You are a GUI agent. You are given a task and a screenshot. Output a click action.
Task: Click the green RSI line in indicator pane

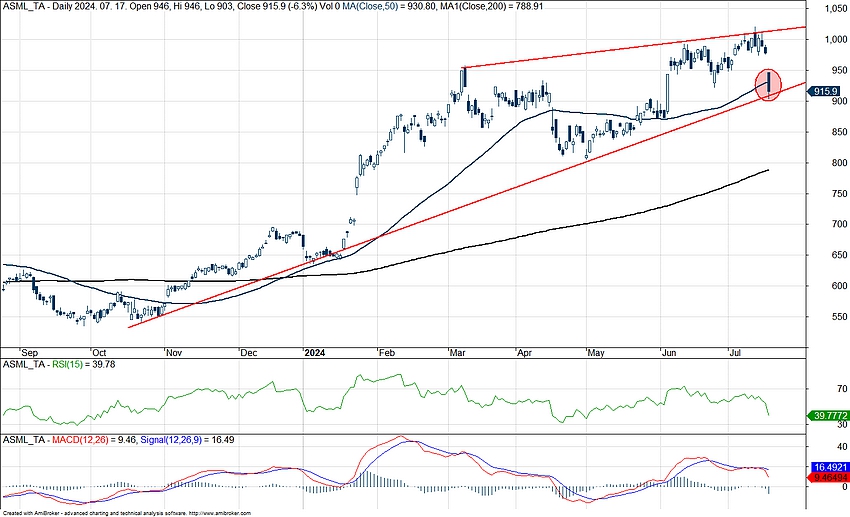click(x=400, y=386)
